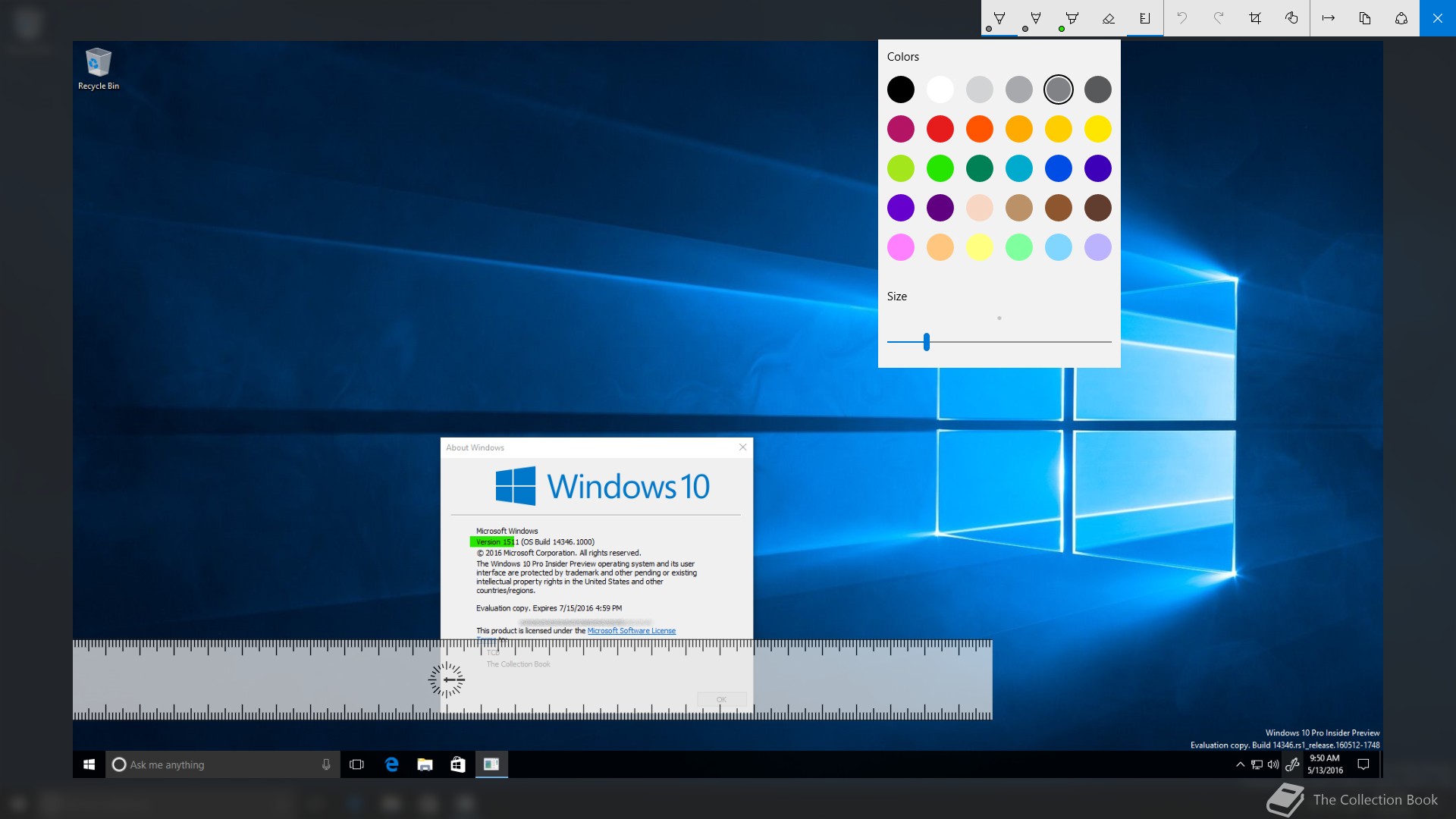Select the ballpoint pen tool
Viewport: 1456px width, 819px height.
(999, 18)
